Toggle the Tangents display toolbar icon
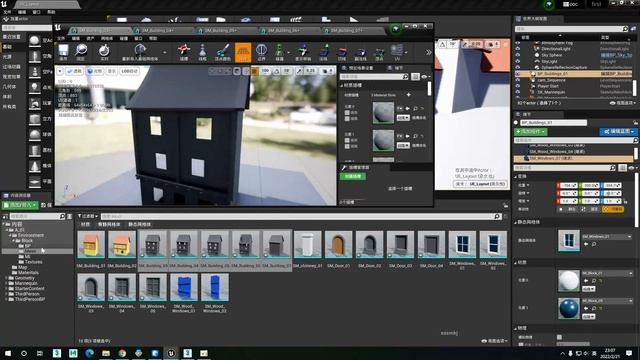The image size is (640, 360). [342, 52]
